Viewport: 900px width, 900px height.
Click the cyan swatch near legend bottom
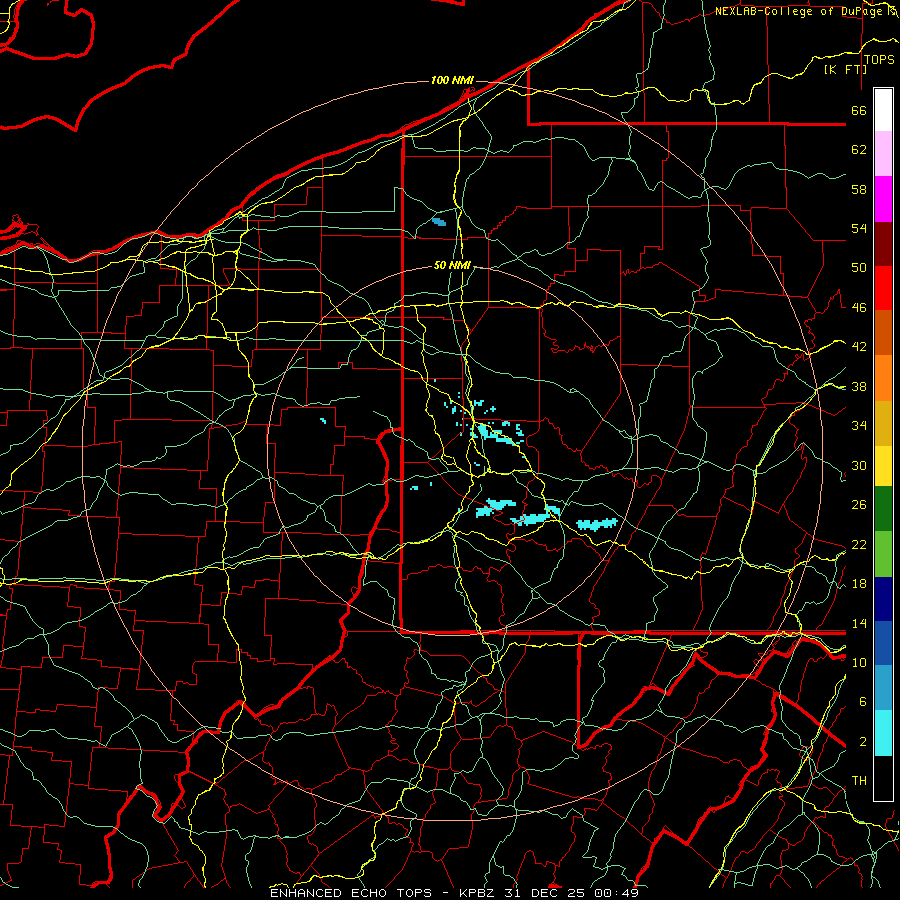point(883,733)
